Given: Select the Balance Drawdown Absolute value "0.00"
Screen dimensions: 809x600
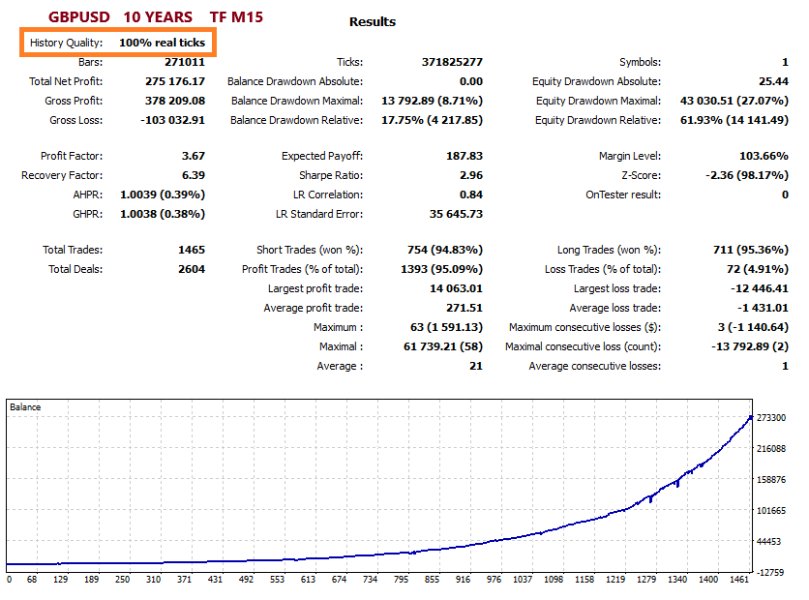Looking at the screenshot, I should click(x=471, y=81).
